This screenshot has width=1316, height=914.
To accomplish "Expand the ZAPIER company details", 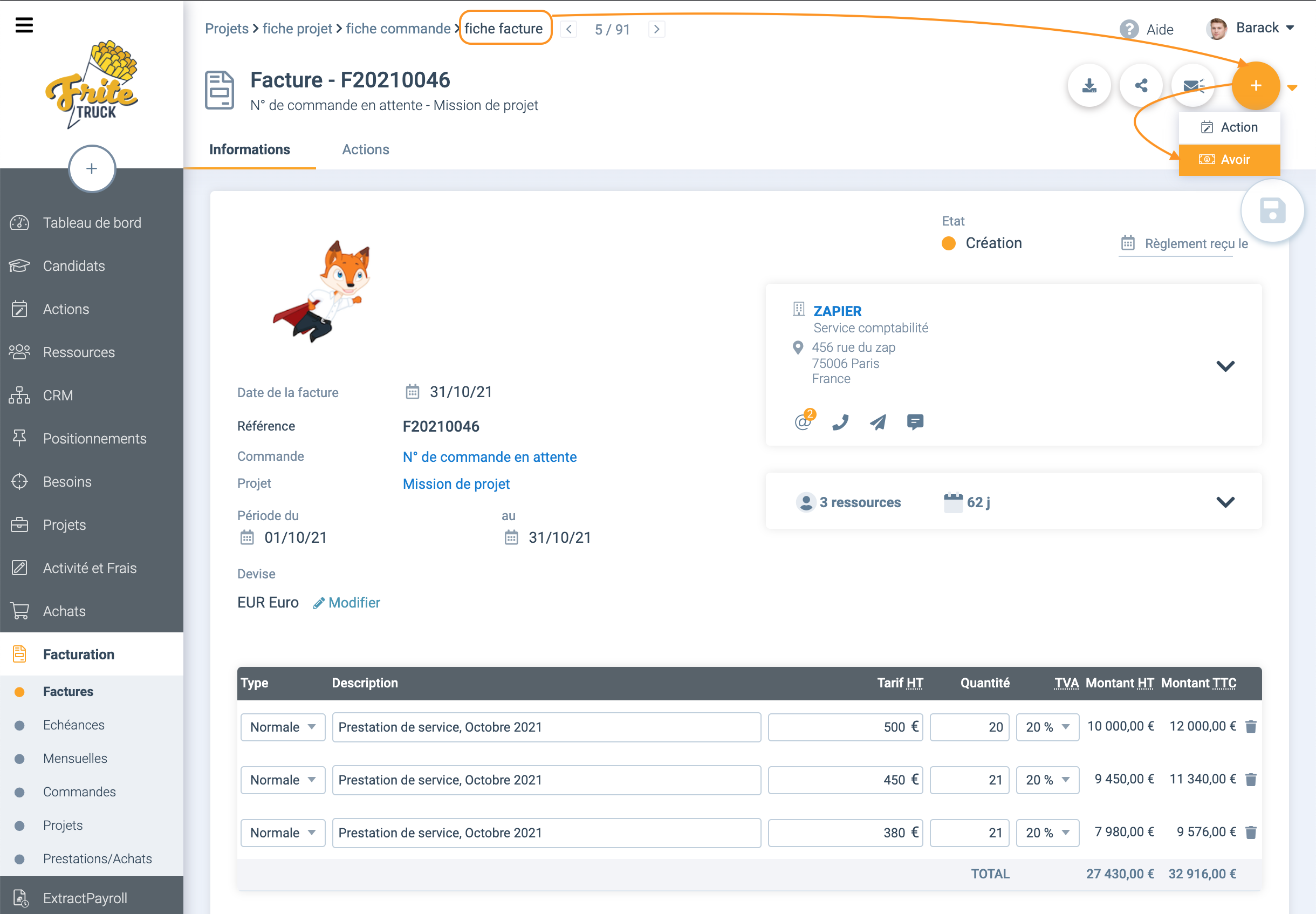I will 1225,366.
